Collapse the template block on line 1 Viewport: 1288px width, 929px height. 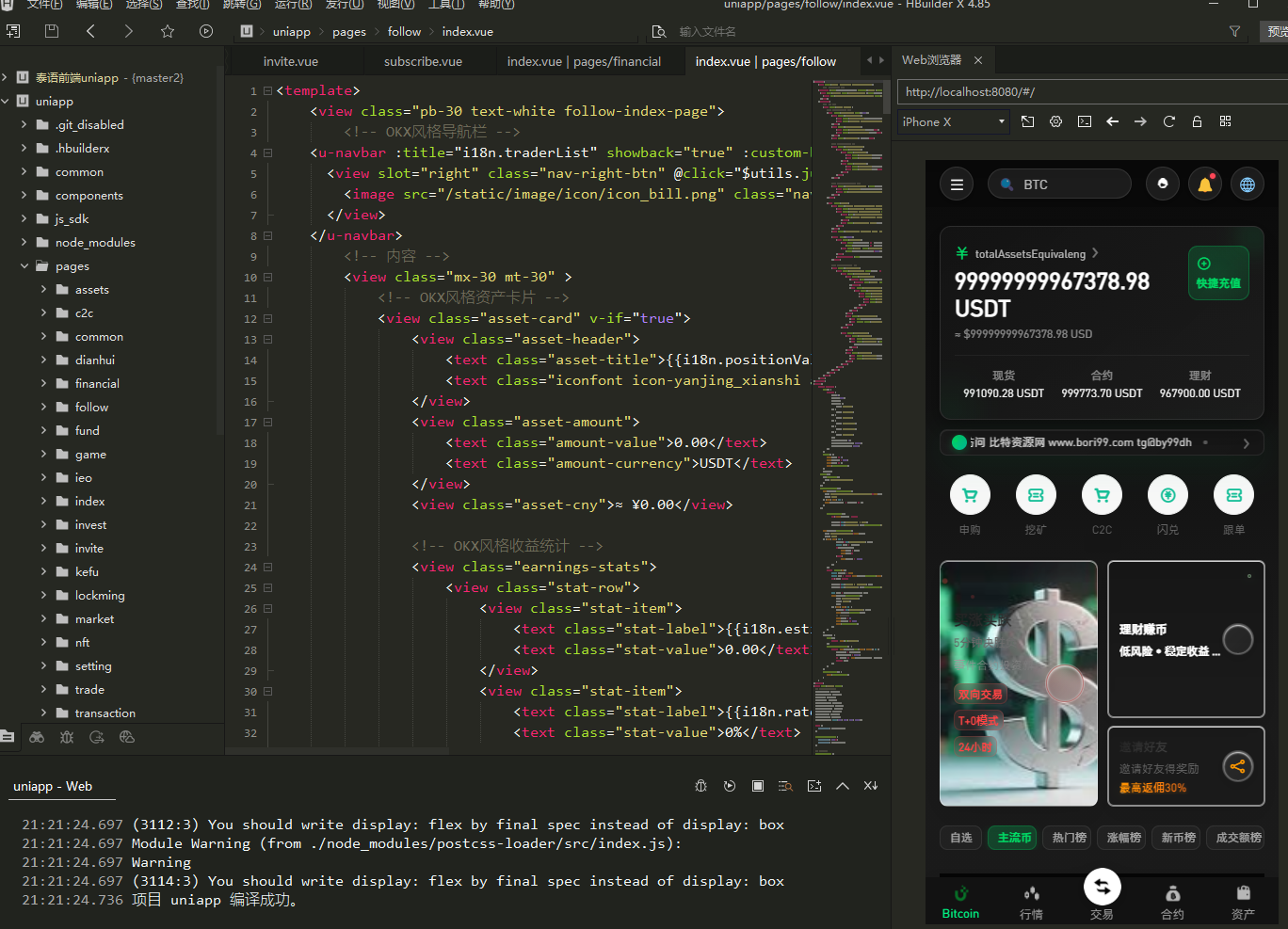(268, 91)
